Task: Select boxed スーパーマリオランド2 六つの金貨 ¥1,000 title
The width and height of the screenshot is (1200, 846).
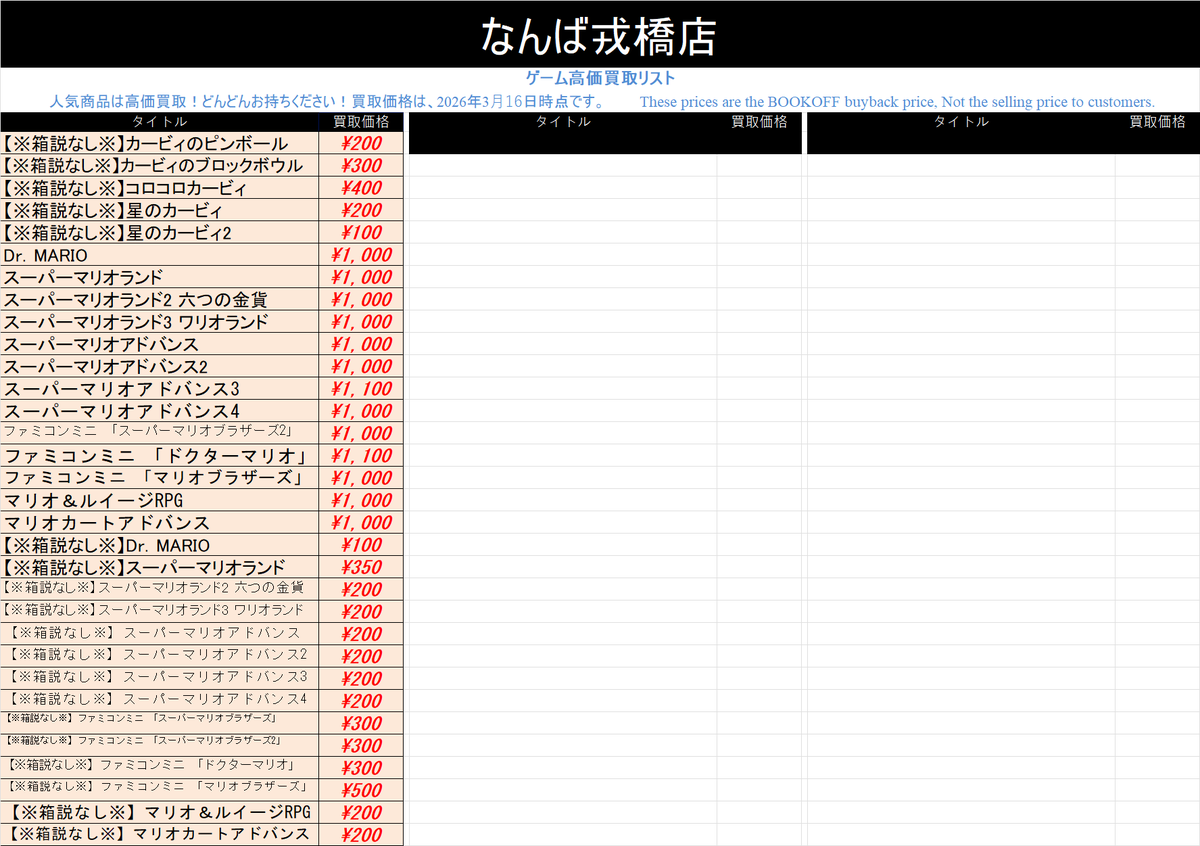Action: click(x=160, y=299)
